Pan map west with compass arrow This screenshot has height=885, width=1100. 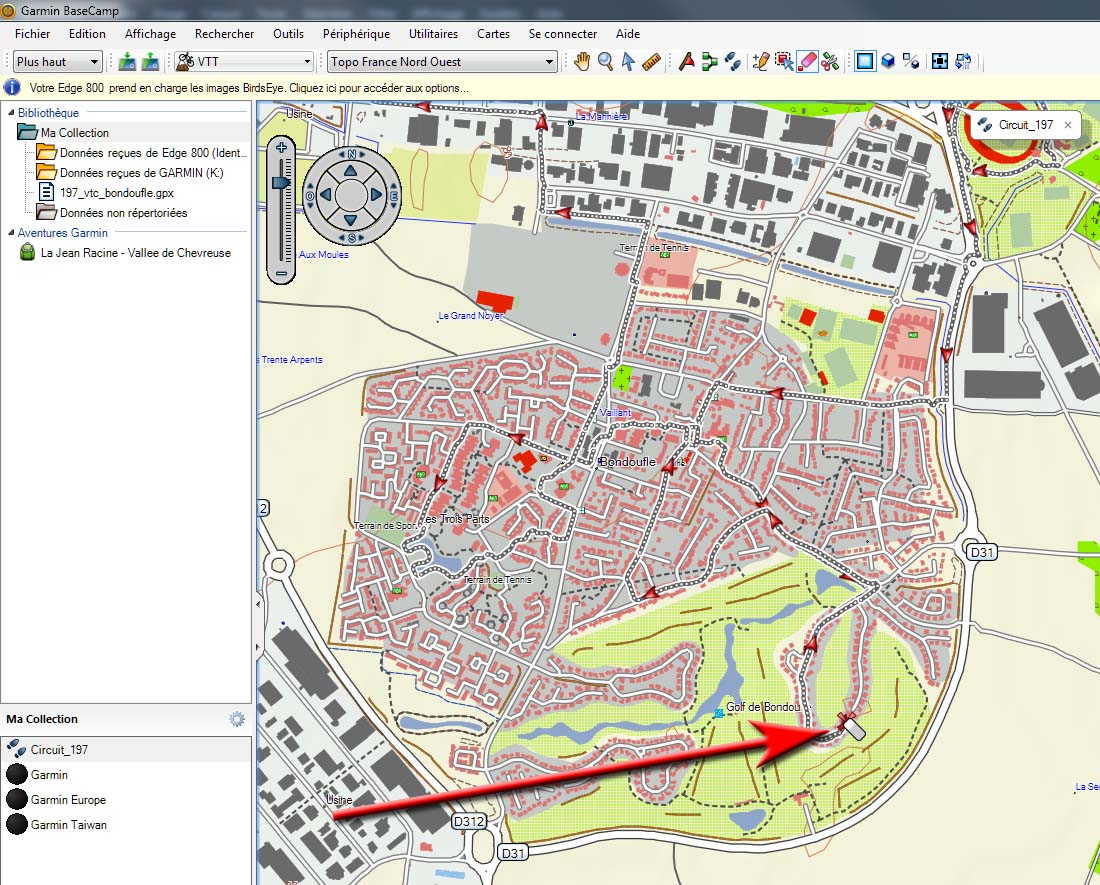point(325,195)
